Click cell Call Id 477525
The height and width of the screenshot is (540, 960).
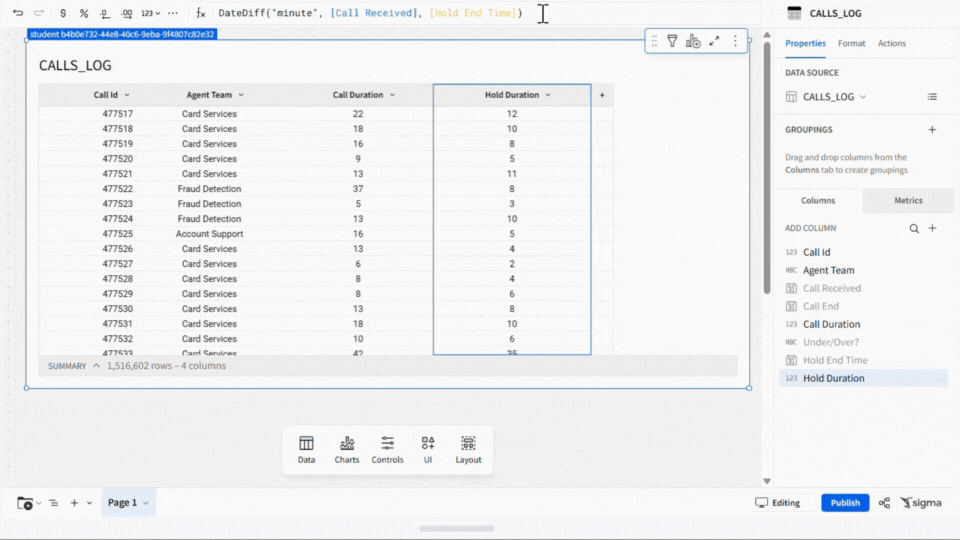tap(118, 234)
